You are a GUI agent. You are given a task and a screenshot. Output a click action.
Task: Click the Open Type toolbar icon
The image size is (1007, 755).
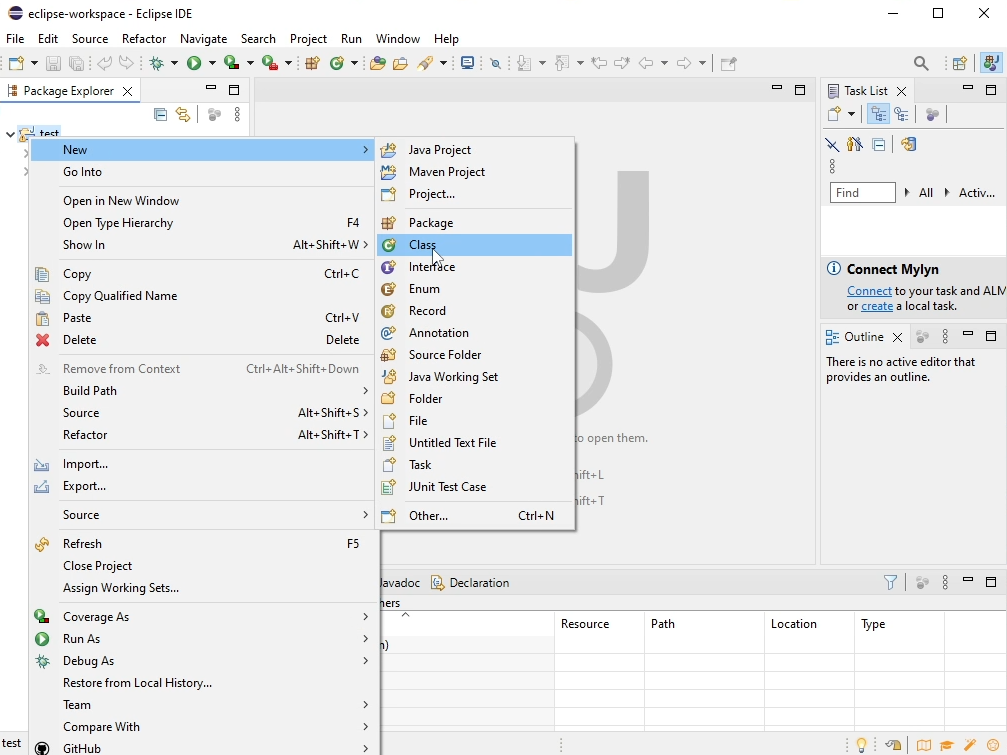(x=378, y=63)
